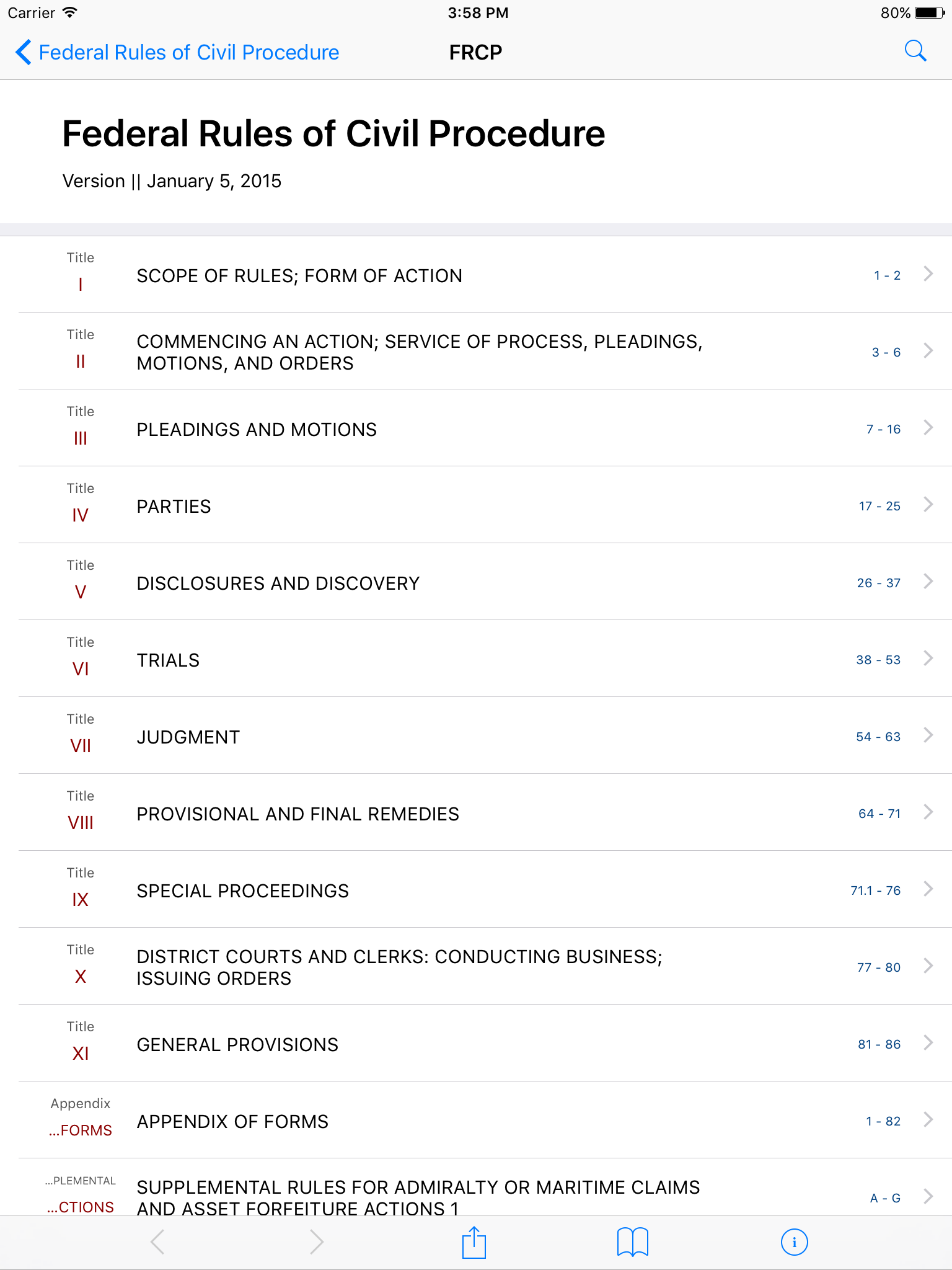The height and width of the screenshot is (1270, 952).
Task: Select rule range 64 - 71
Action: [879, 814]
